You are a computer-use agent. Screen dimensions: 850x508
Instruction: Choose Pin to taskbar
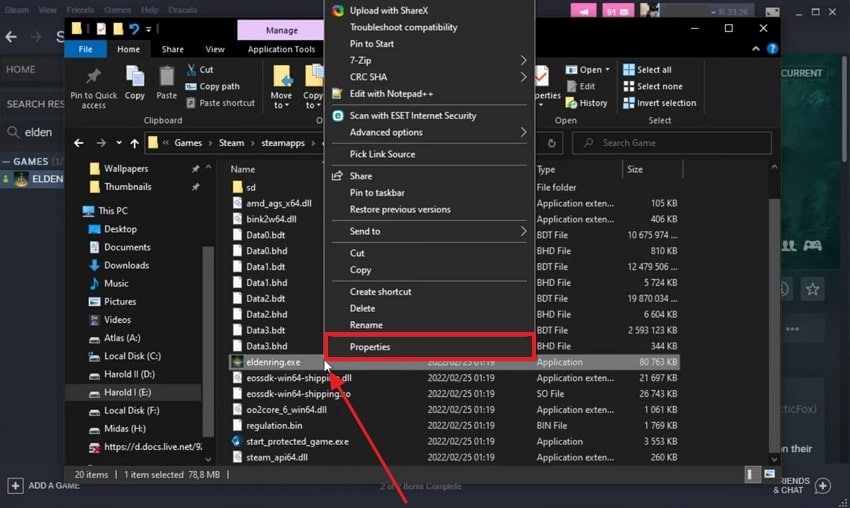pyautogui.click(x=429, y=192)
